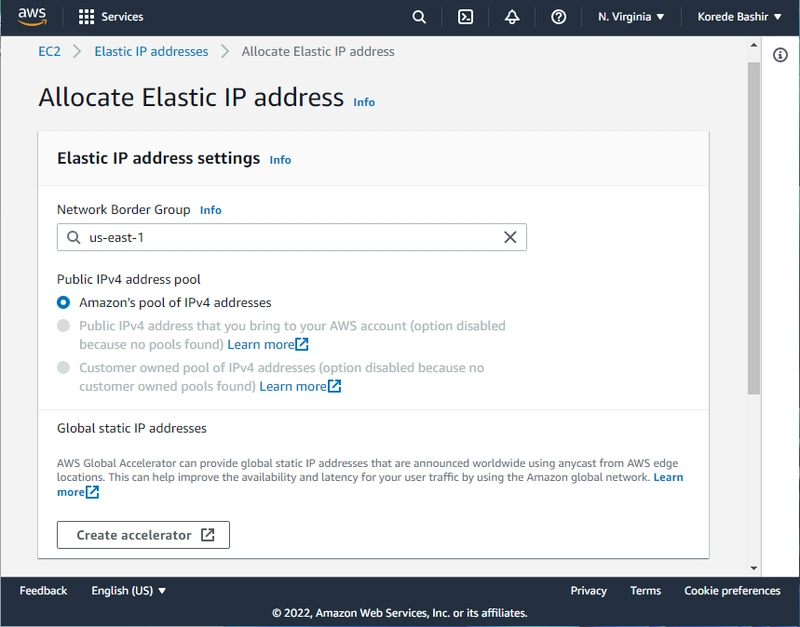
Task: Open Cookie preferences in the footer
Action: (732, 590)
